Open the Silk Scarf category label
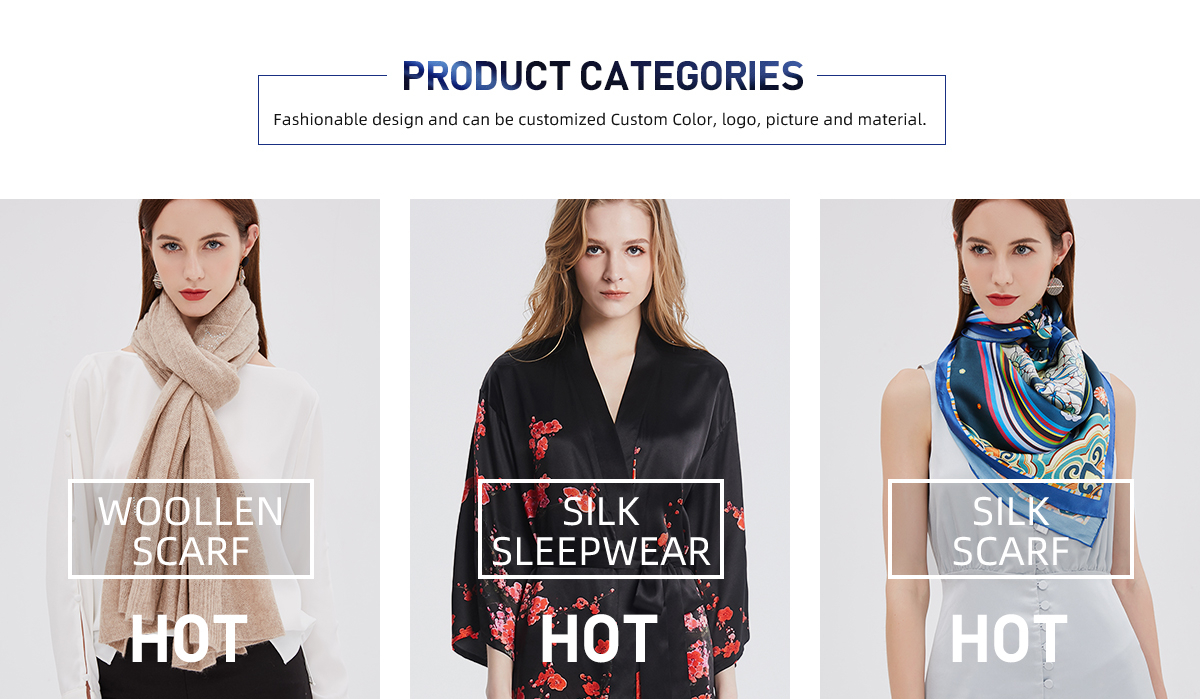 pos(1011,529)
